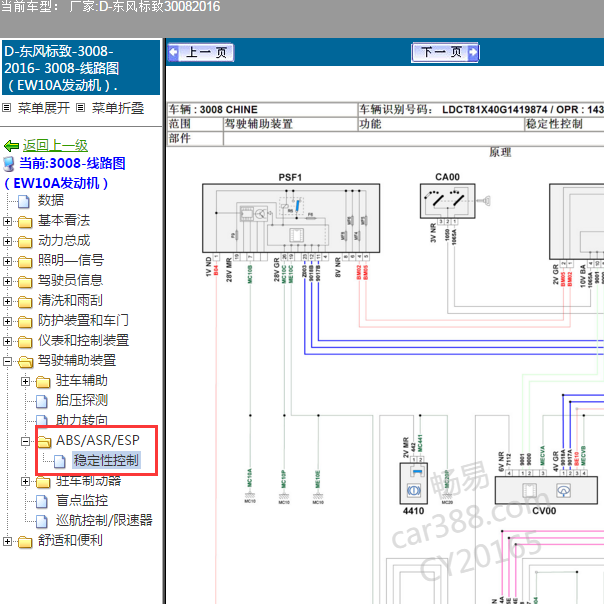Collapse the ABS/ASR/ESP node
This screenshot has height=604, width=604.
pos(25,441)
